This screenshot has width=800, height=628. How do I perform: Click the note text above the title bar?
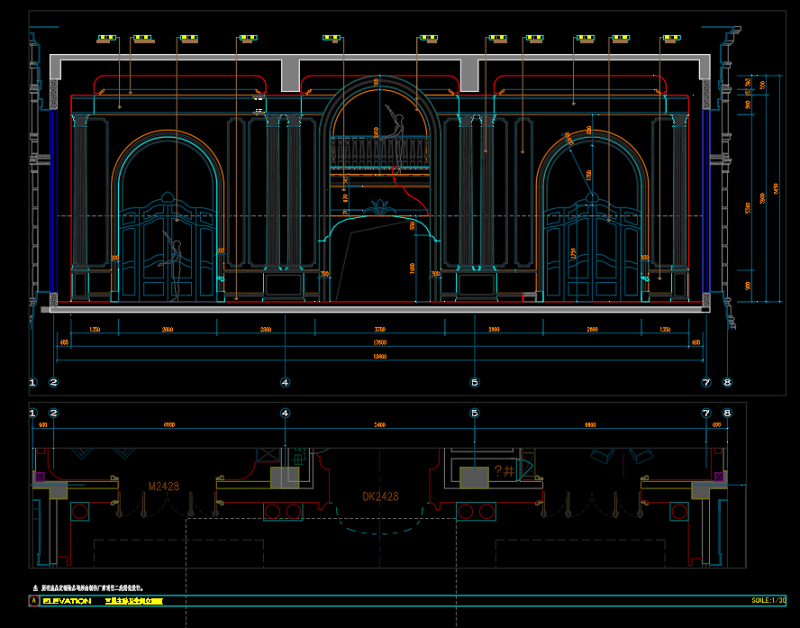coord(96,588)
